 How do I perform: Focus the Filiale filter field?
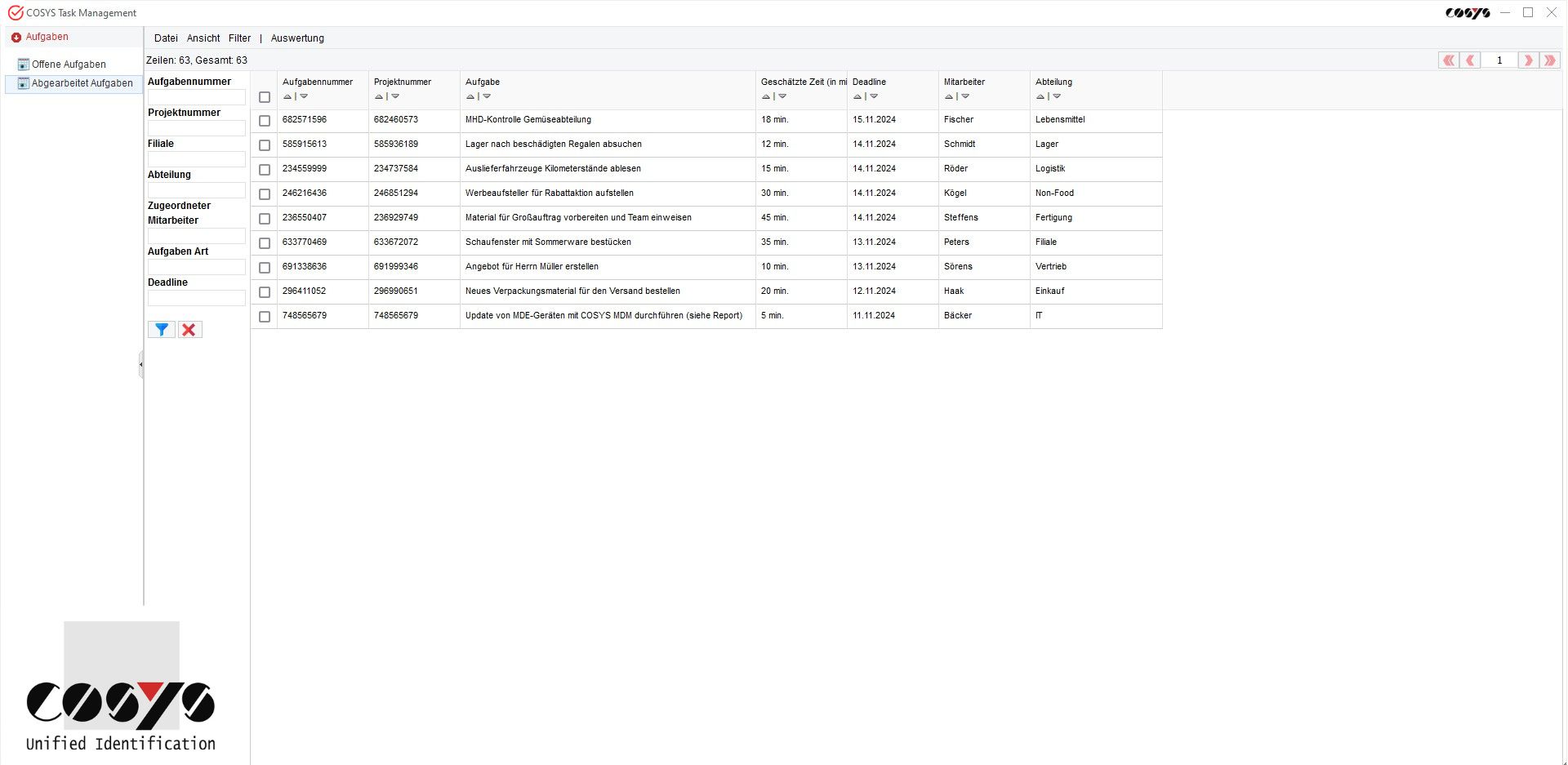click(x=196, y=159)
